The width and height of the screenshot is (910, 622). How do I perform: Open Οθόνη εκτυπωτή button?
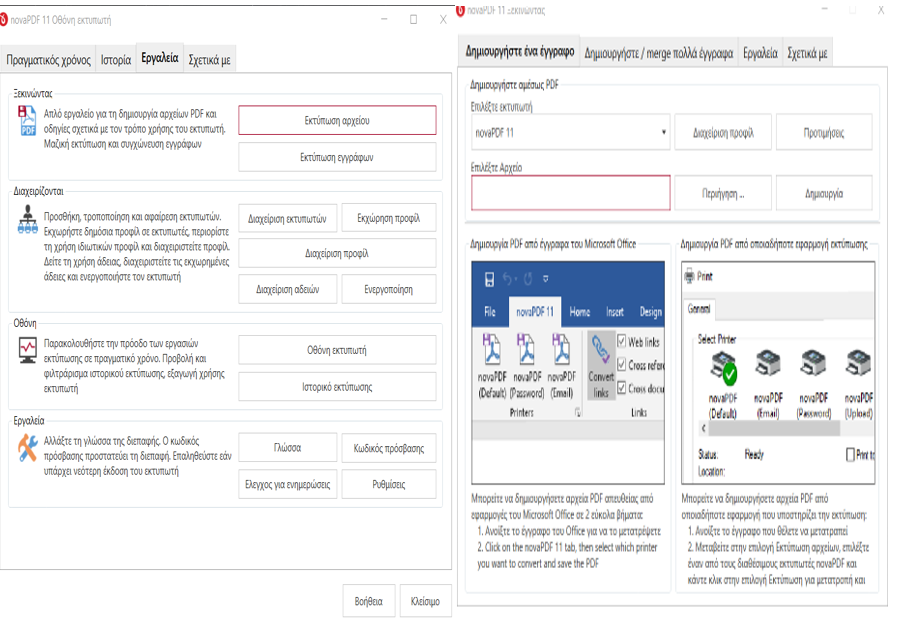[337, 350]
